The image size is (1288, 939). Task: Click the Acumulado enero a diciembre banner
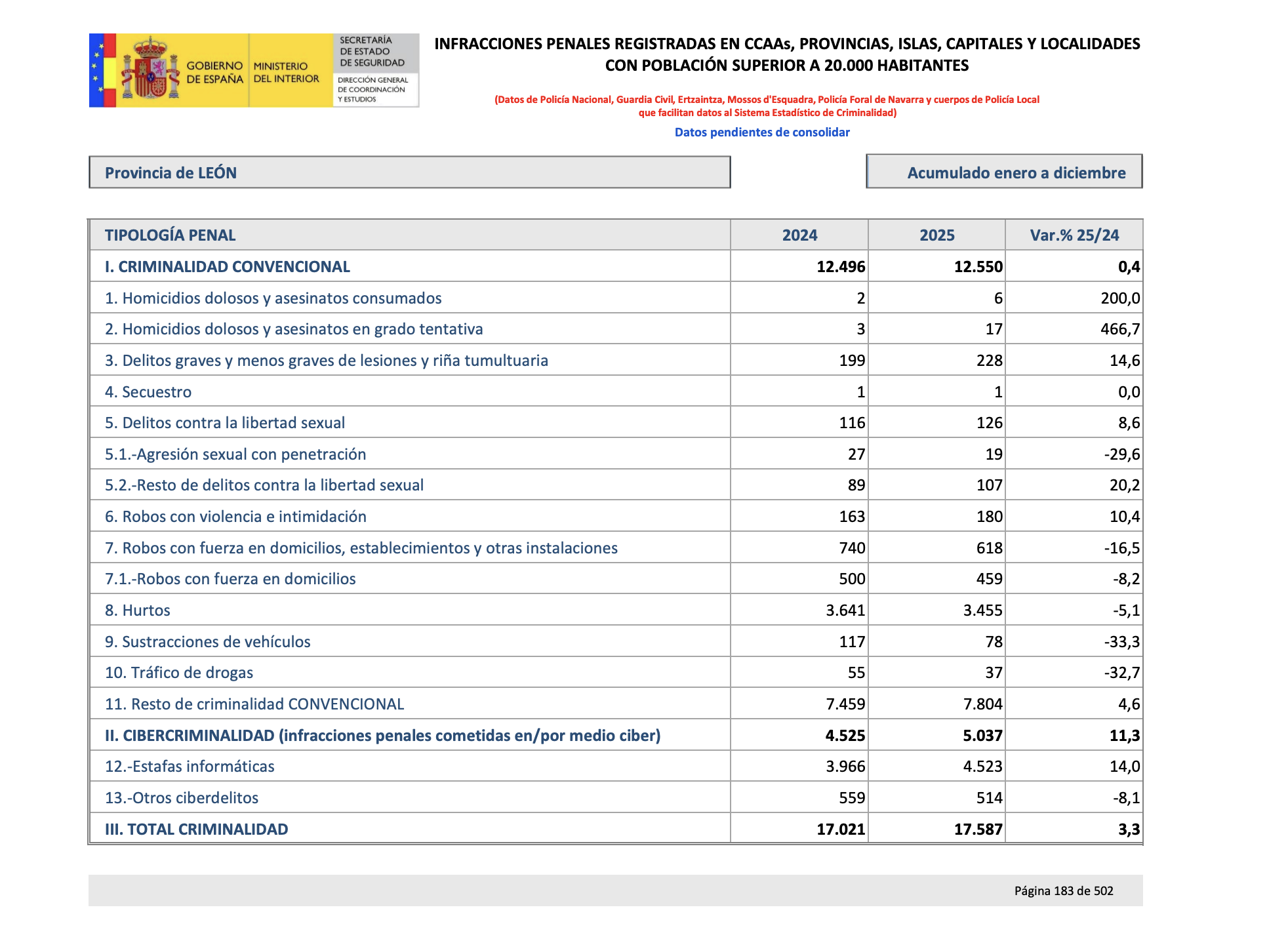point(1005,172)
